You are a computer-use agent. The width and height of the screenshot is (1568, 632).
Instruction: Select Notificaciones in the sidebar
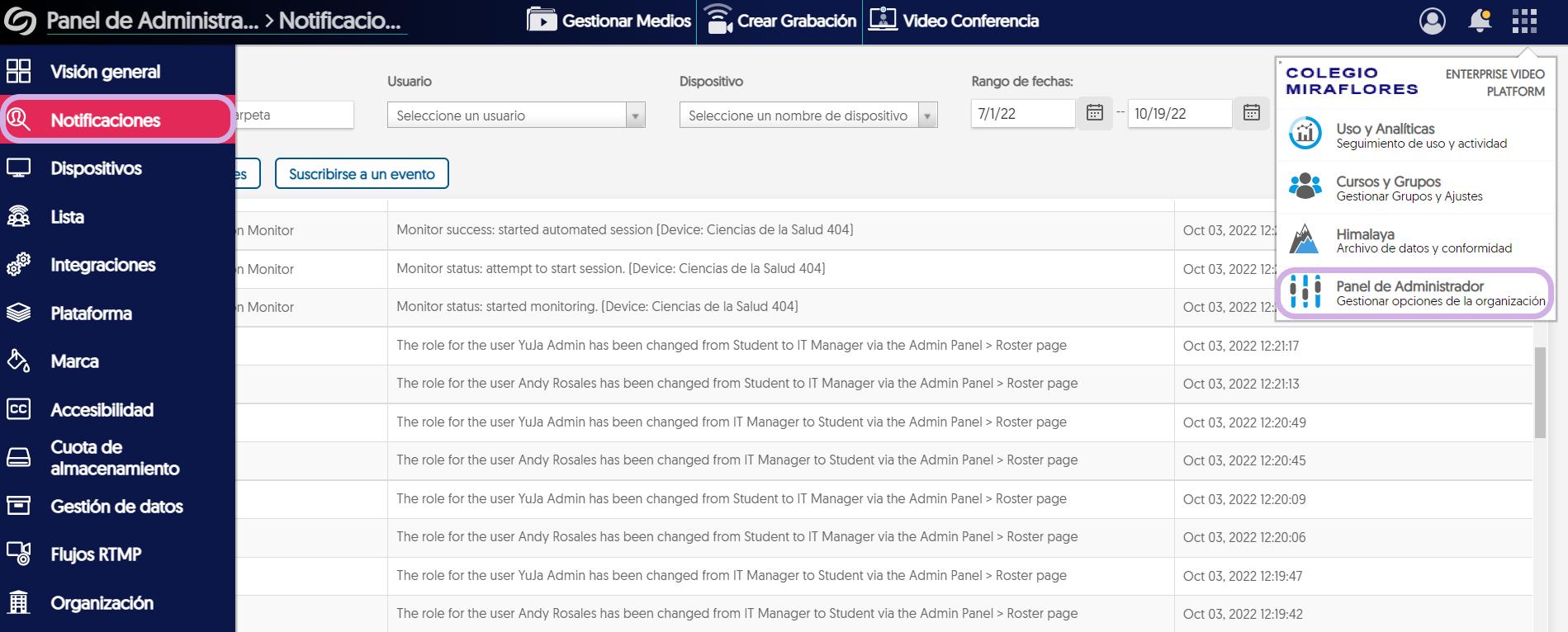(x=118, y=120)
